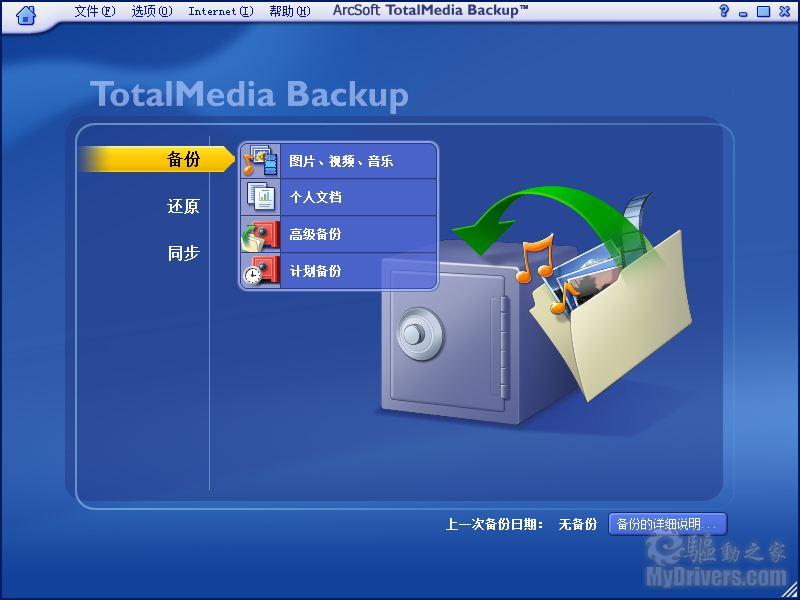Switch to the 同步 section
This screenshot has width=800, height=600.
pyautogui.click(x=183, y=253)
